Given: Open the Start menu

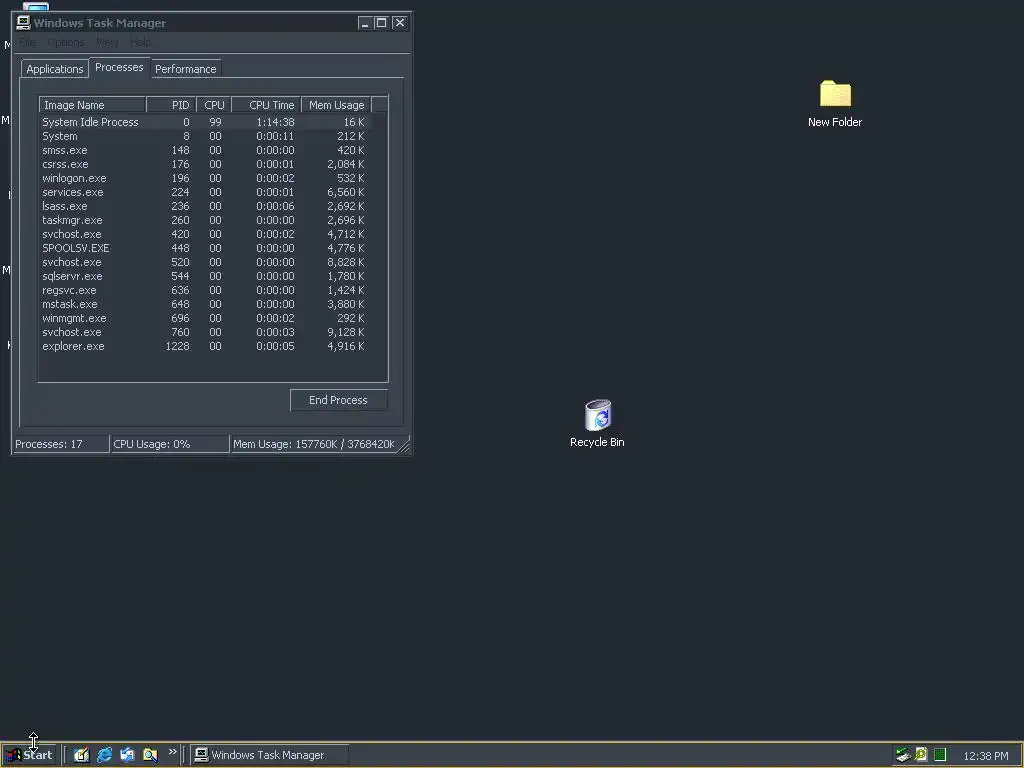Looking at the screenshot, I should coord(30,755).
